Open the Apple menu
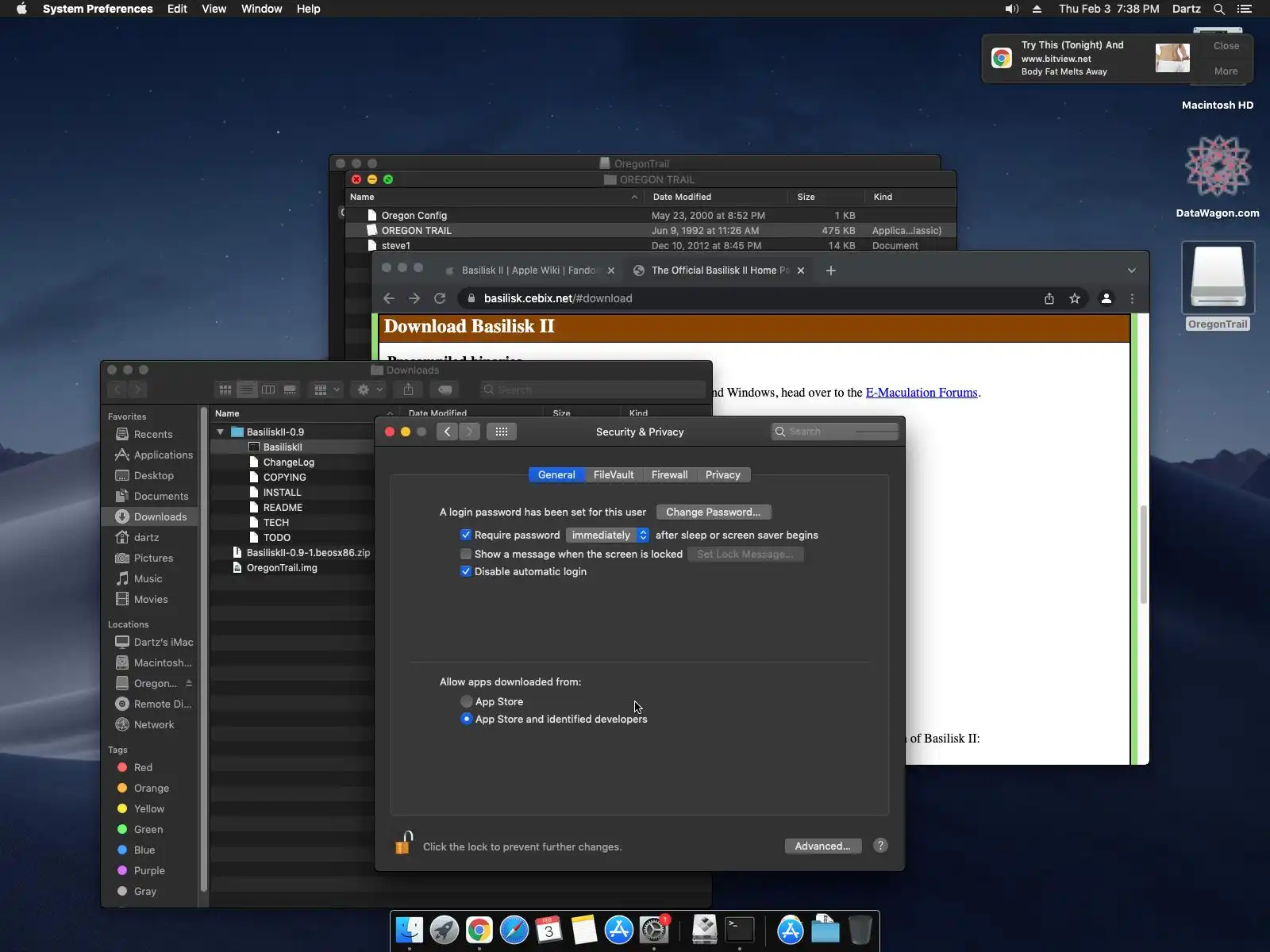This screenshot has width=1270, height=952. [21, 9]
